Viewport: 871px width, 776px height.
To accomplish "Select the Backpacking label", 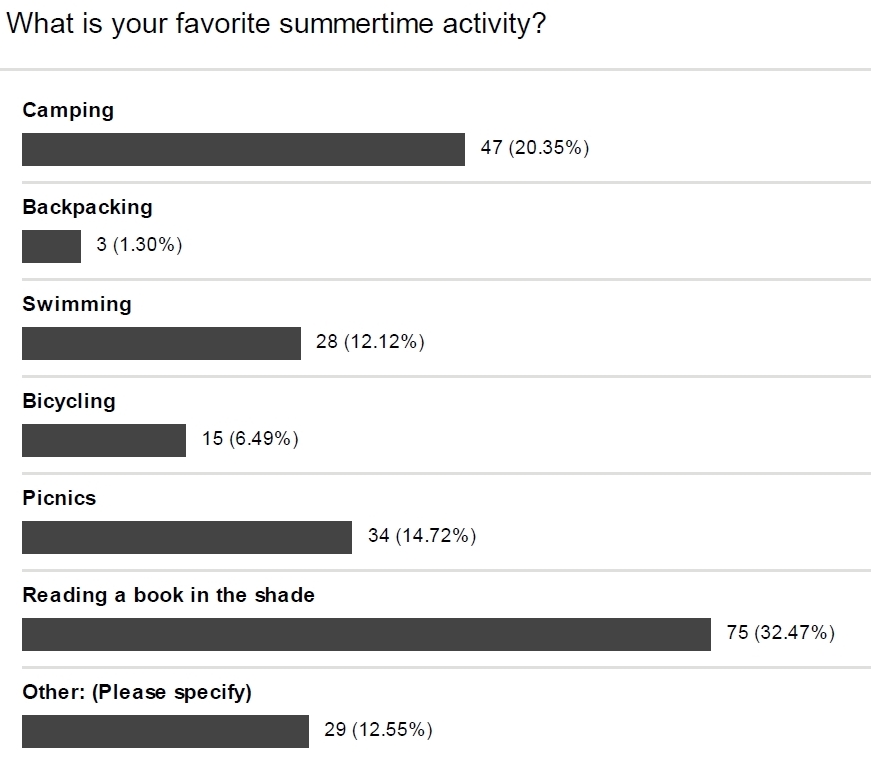I will (87, 208).
